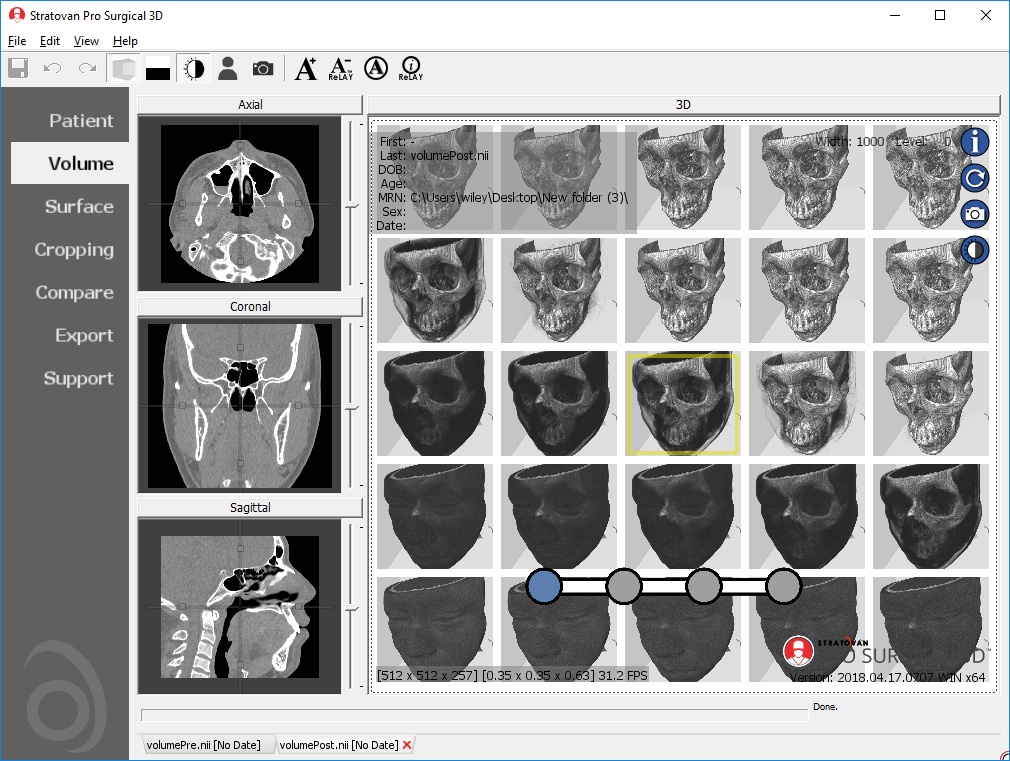Toggle the black and white background icon
Screen dimensions: 1010x761
[158, 68]
